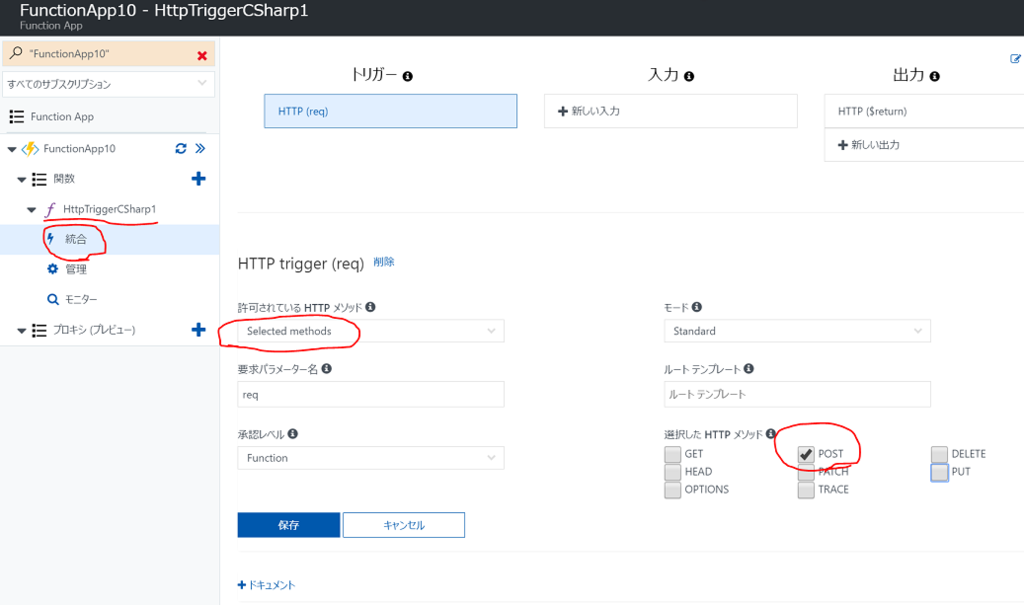Click the キャンセル button

click(x=404, y=525)
